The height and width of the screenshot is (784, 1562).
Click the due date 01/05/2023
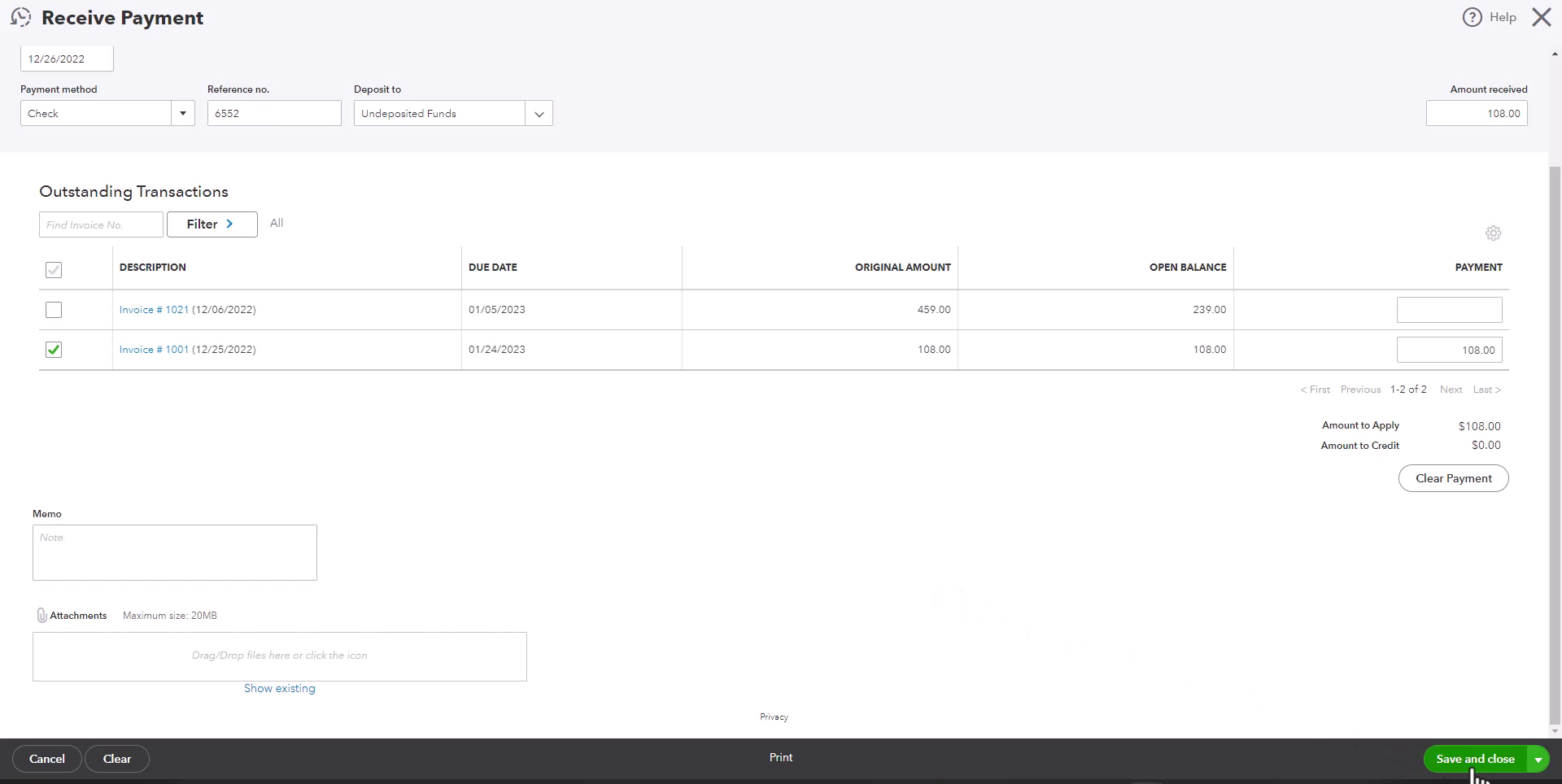click(x=497, y=310)
